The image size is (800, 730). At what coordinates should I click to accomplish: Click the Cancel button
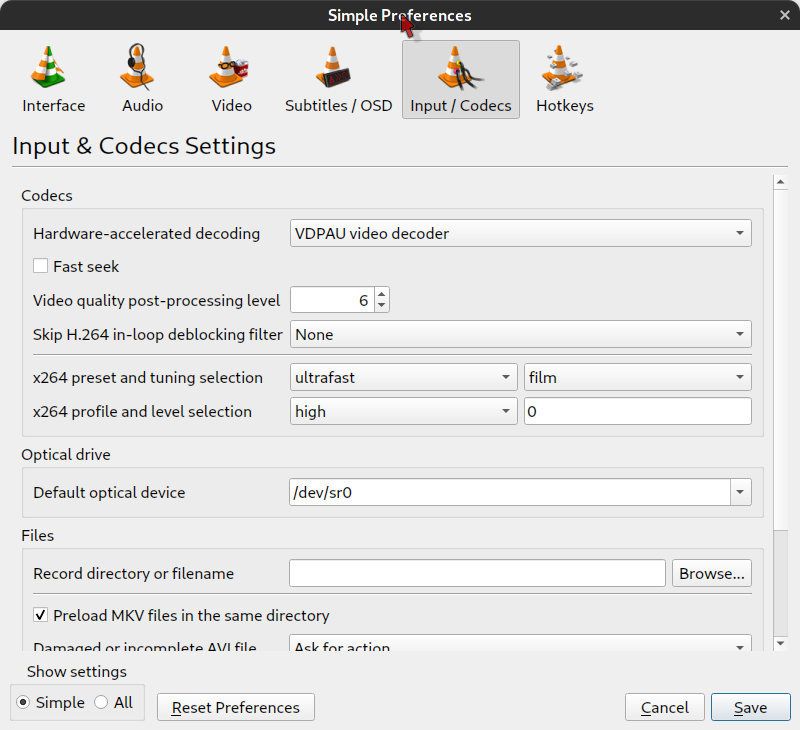664,707
